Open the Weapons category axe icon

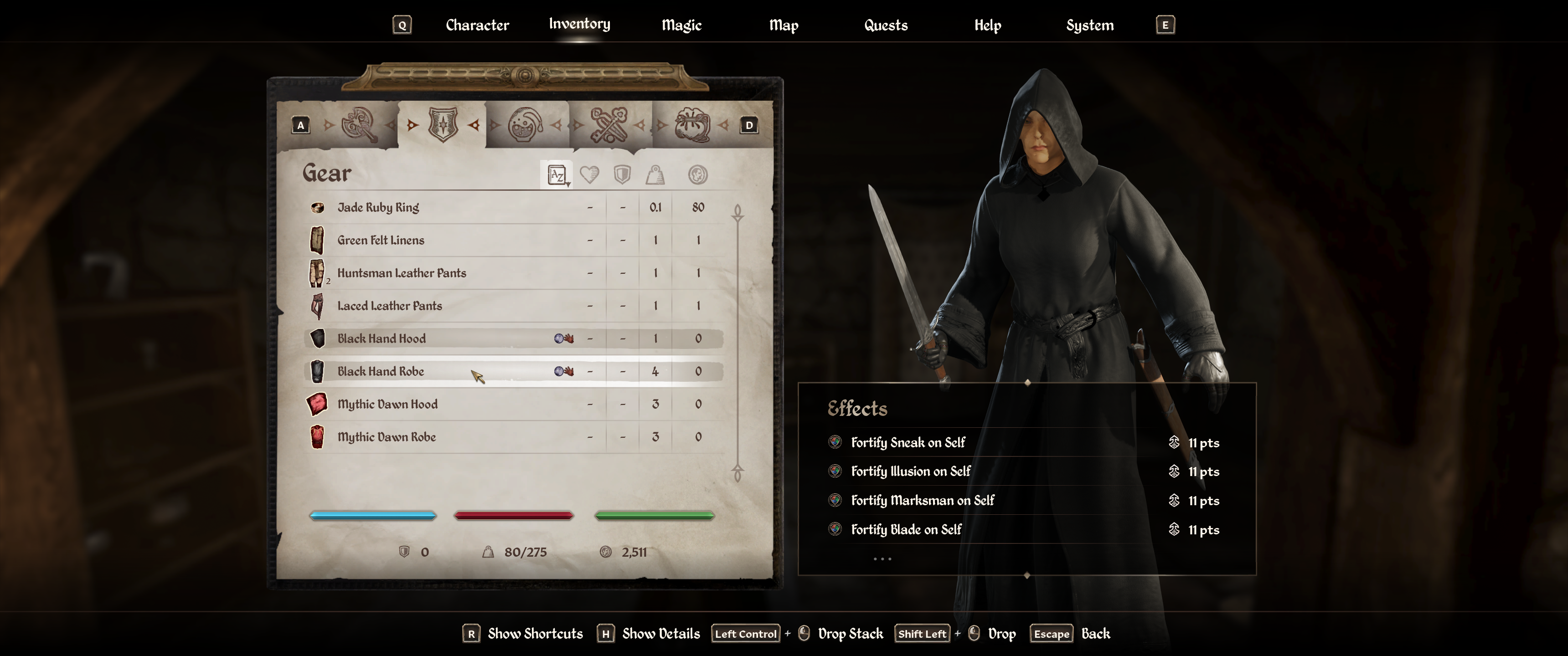[359, 125]
